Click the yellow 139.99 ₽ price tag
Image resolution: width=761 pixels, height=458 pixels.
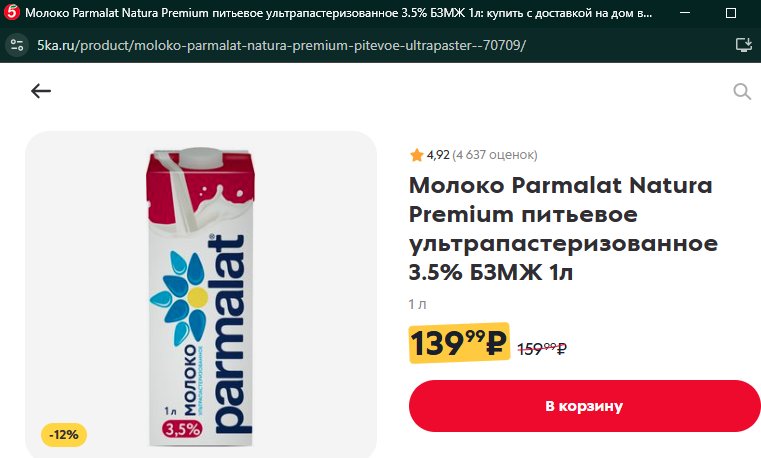(x=459, y=343)
